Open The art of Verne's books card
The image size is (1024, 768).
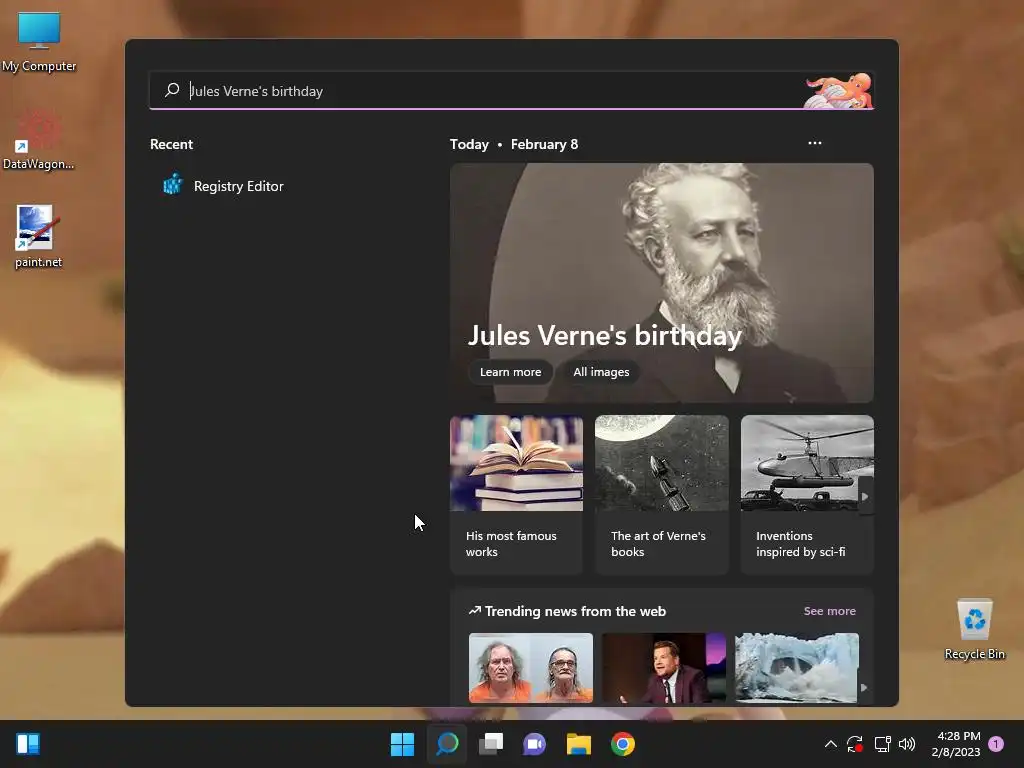coord(662,494)
